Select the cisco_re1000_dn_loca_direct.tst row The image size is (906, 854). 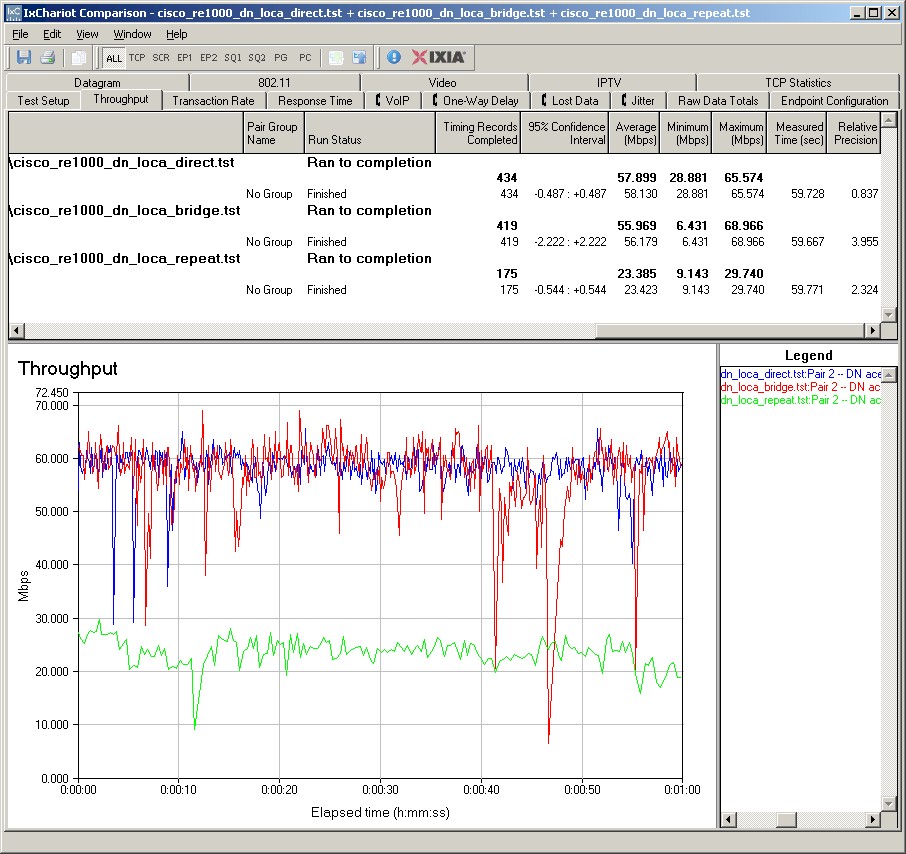tap(444, 162)
